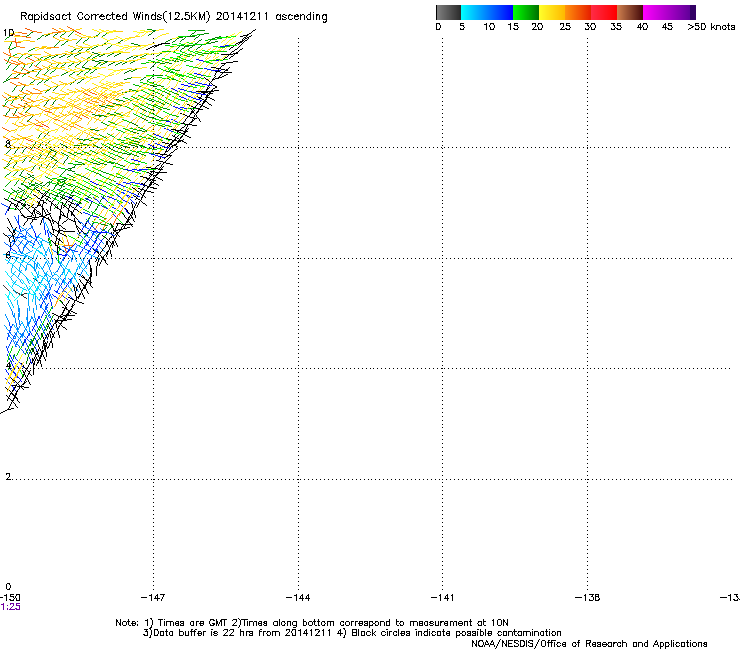The width and height of the screenshot is (740, 650).
Task: Click the purple '1:25' time stamp
Action: [x=10, y=607]
